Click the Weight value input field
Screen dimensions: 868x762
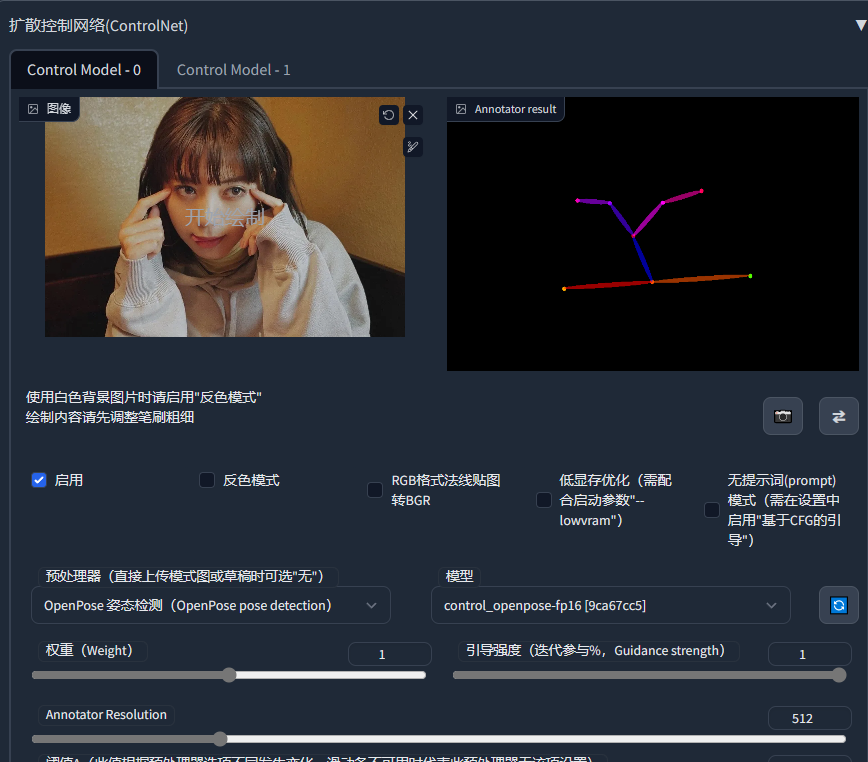coord(389,654)
